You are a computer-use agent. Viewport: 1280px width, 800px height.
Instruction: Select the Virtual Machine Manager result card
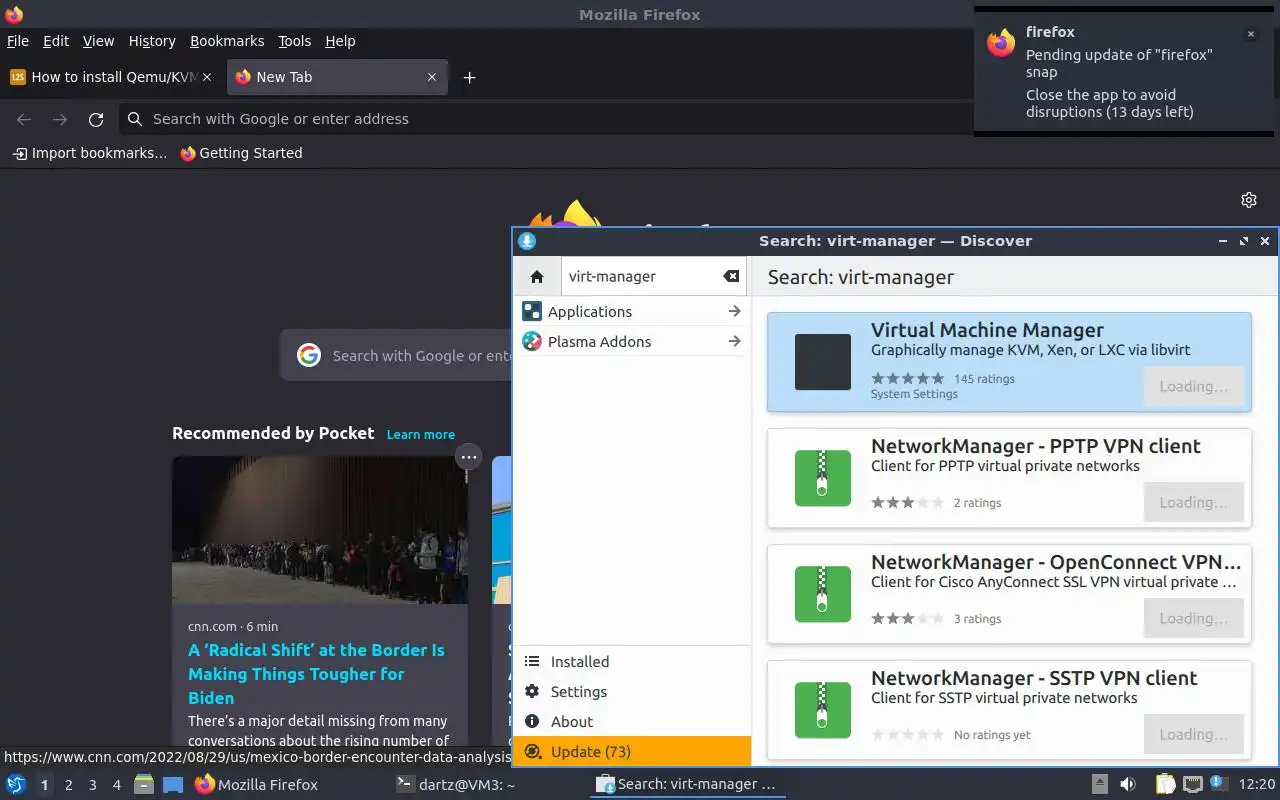1009,362
